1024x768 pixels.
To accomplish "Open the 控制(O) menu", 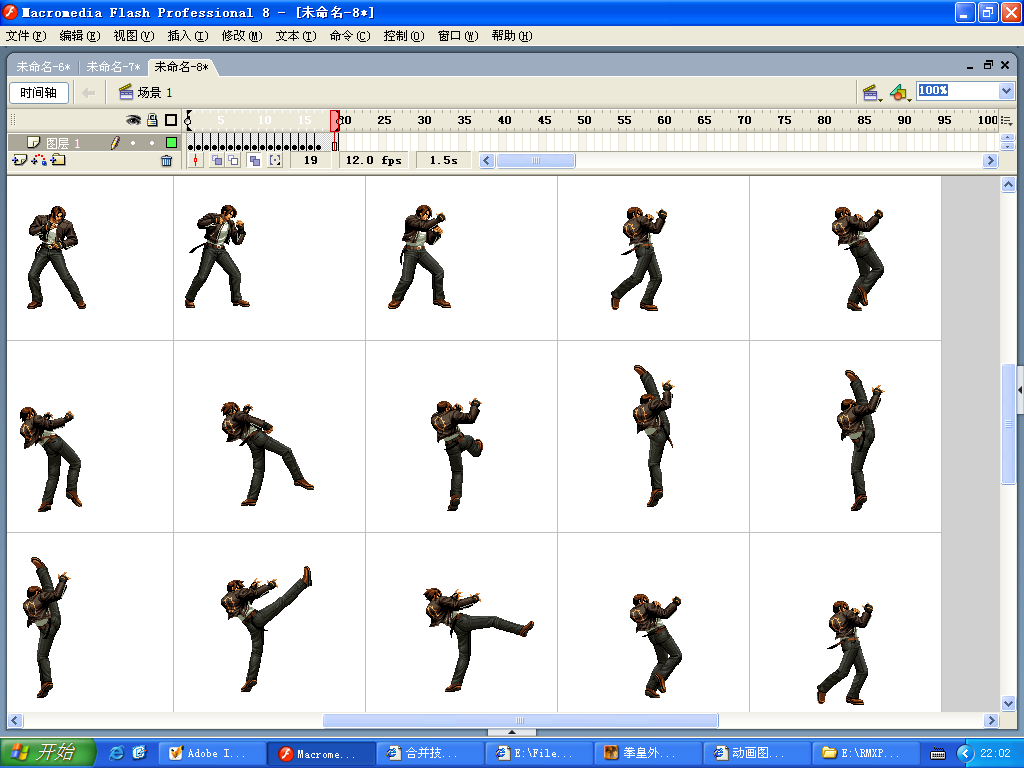I will tap(404, 36).
